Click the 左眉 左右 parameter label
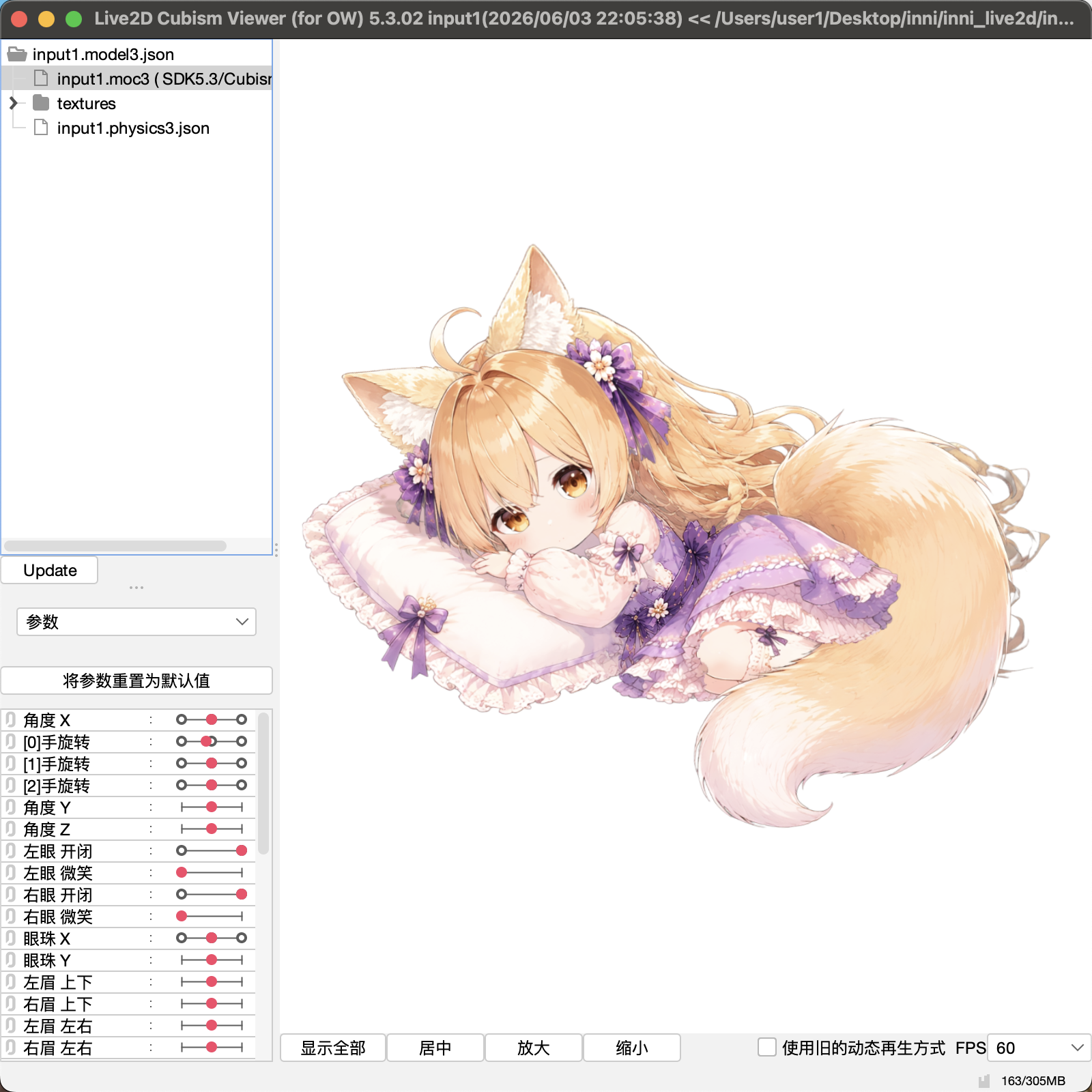The height and width of the screenshot is (1092, 1092). tap(57, 1026)
